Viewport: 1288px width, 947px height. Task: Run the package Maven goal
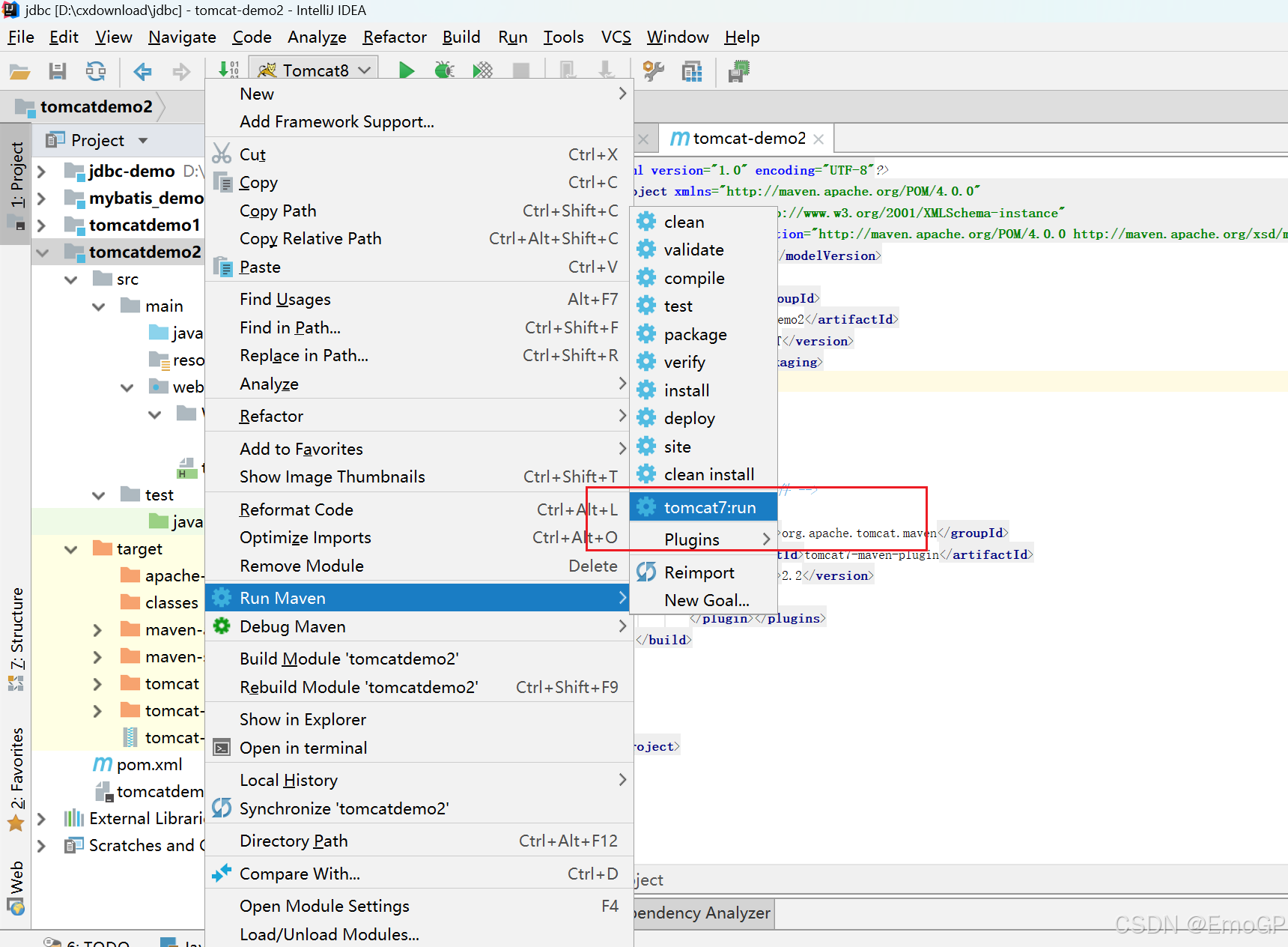pos(704,334)
